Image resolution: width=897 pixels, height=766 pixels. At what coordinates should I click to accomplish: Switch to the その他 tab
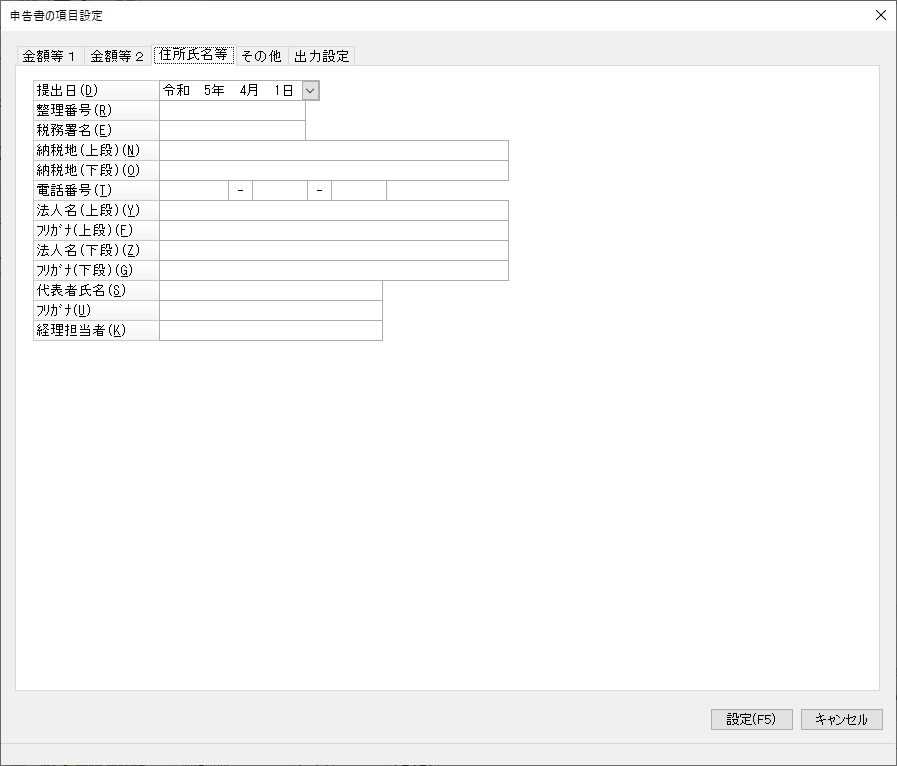pos(261,56)
